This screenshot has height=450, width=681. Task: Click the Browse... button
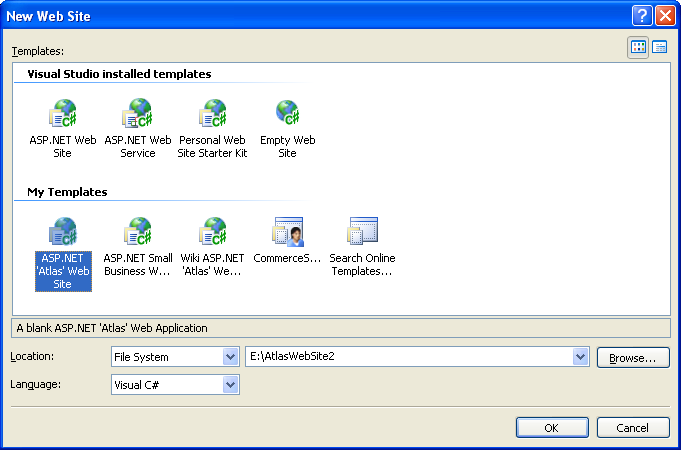[633, 357]
